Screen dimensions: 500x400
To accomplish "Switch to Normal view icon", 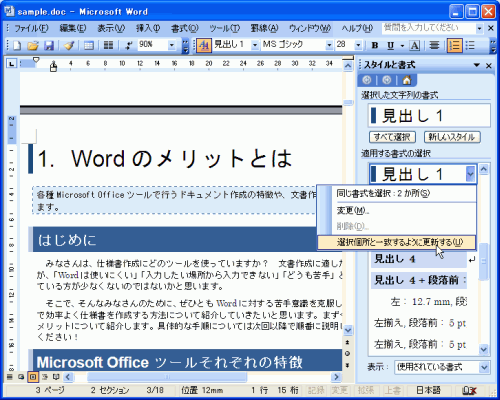I will [x=10, y=377].
